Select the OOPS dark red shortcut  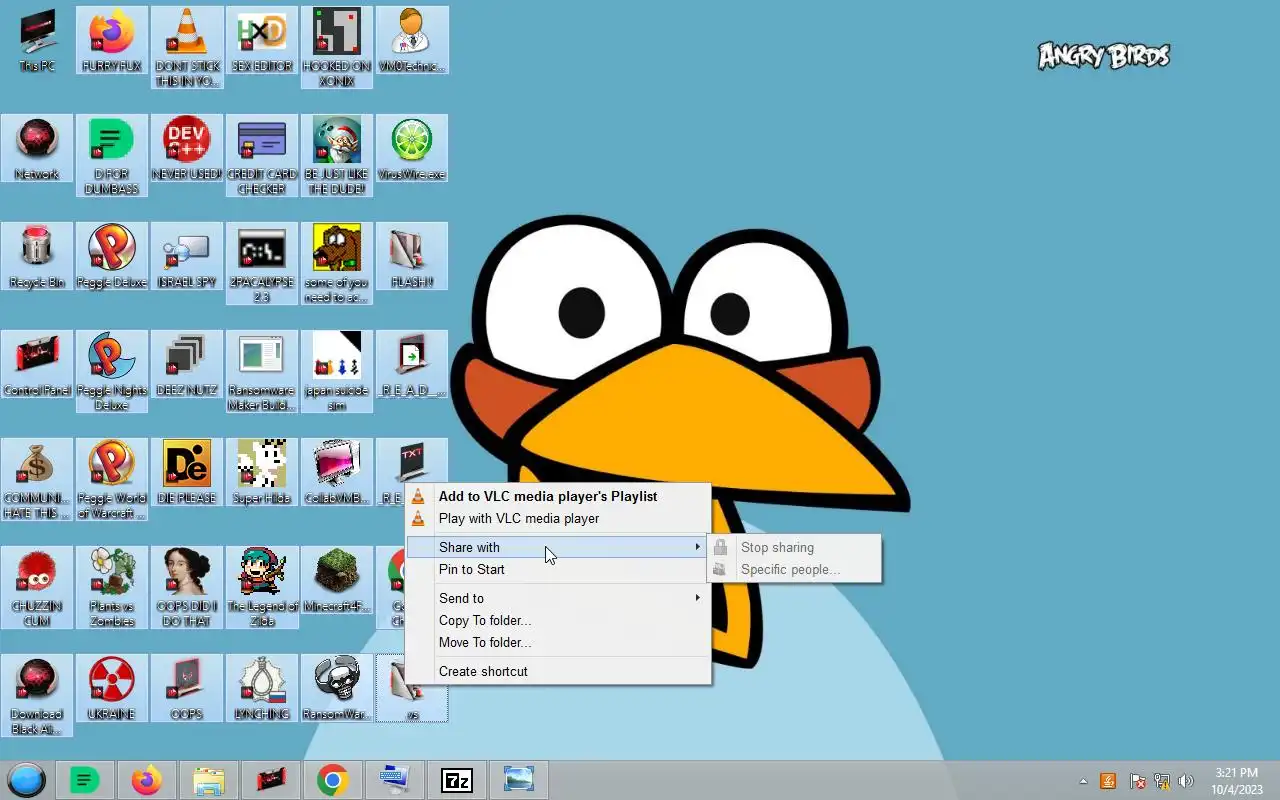(x=187, y=689)
